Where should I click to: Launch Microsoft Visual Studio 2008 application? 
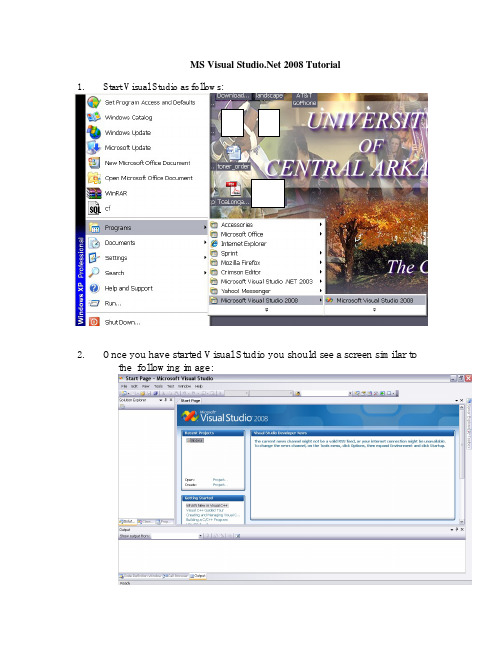(x=375, y=300)
